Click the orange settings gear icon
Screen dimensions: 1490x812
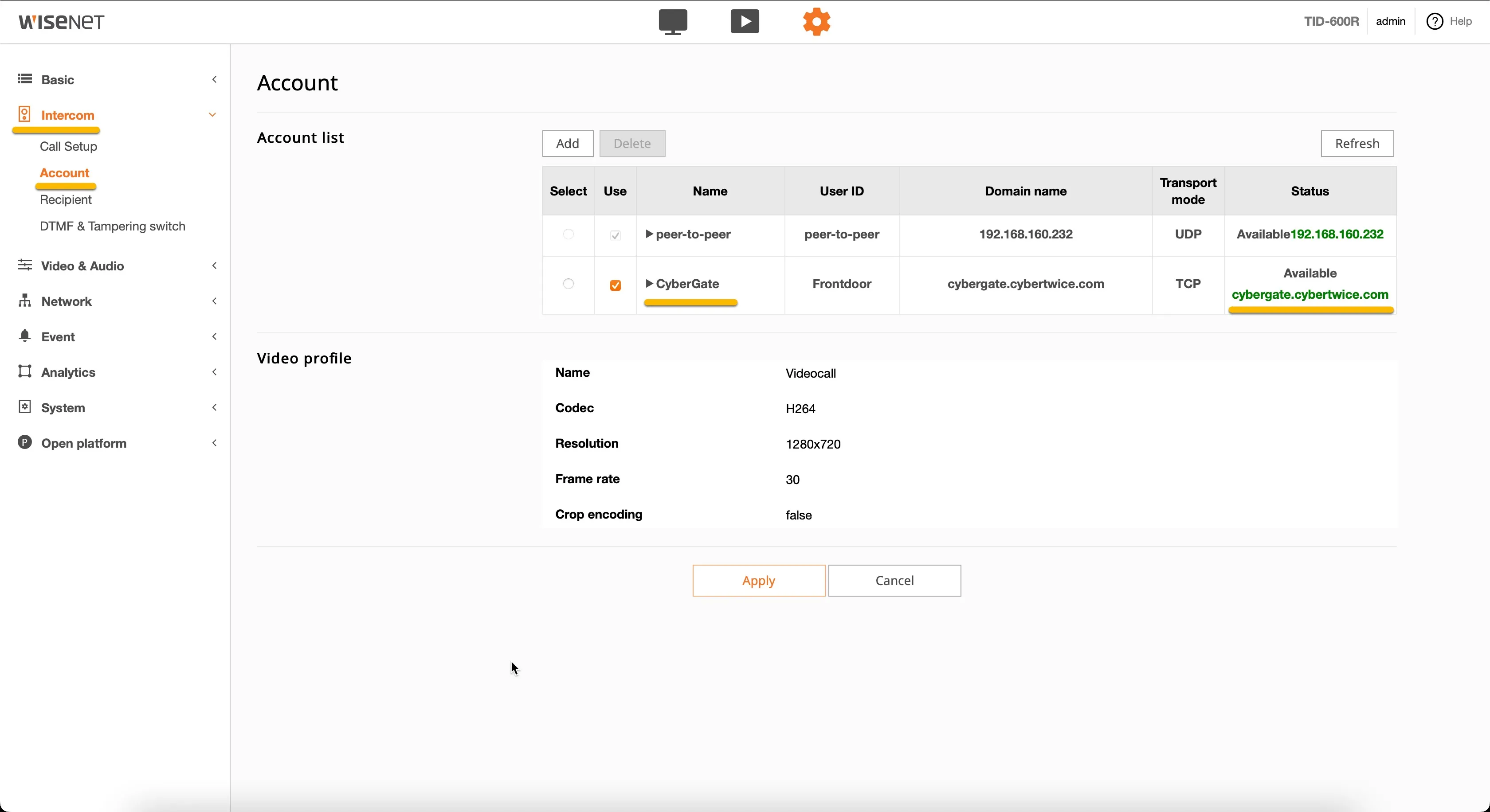coord(816,21)
